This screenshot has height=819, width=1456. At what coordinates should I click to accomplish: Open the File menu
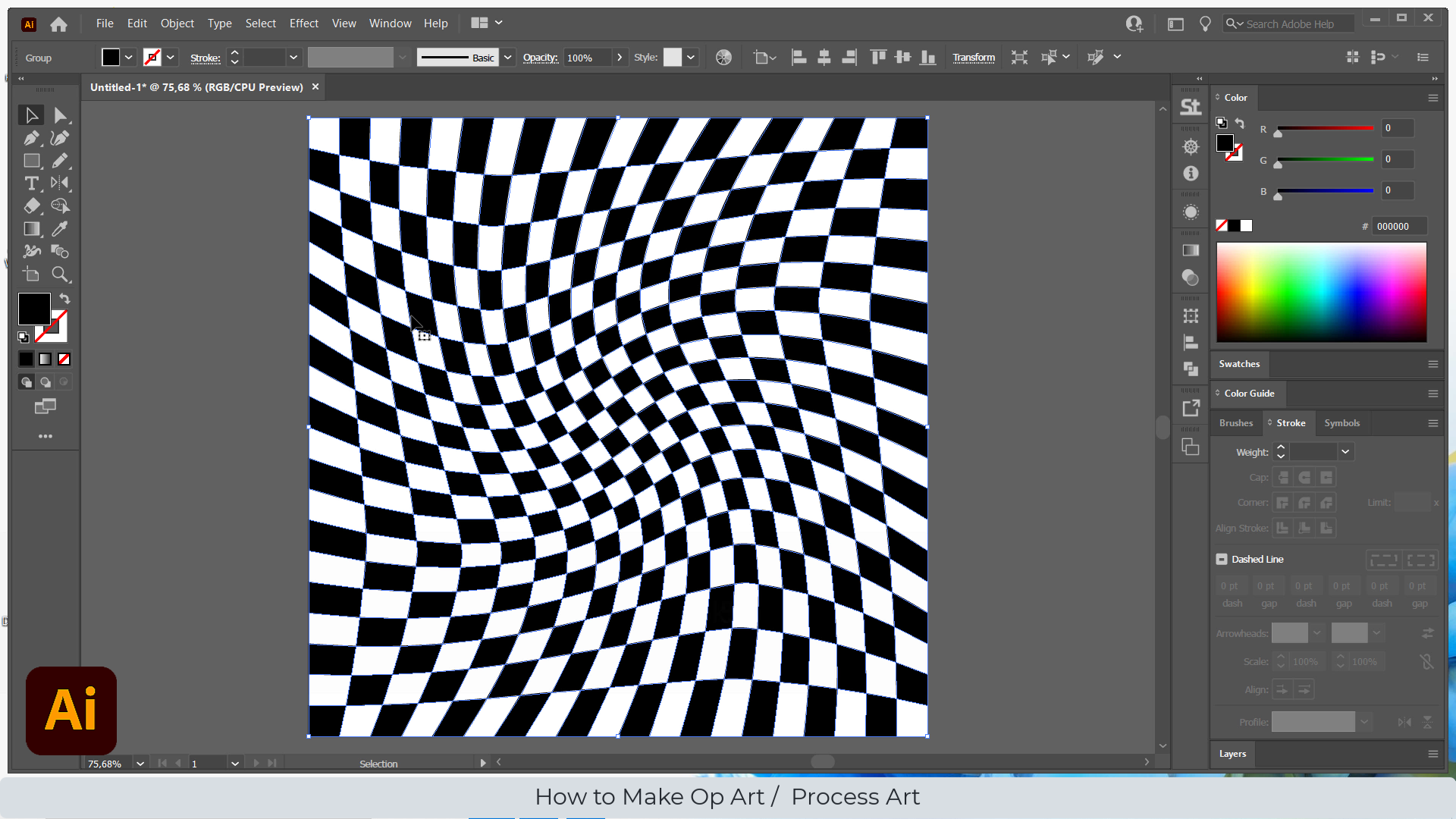(105, 24)
